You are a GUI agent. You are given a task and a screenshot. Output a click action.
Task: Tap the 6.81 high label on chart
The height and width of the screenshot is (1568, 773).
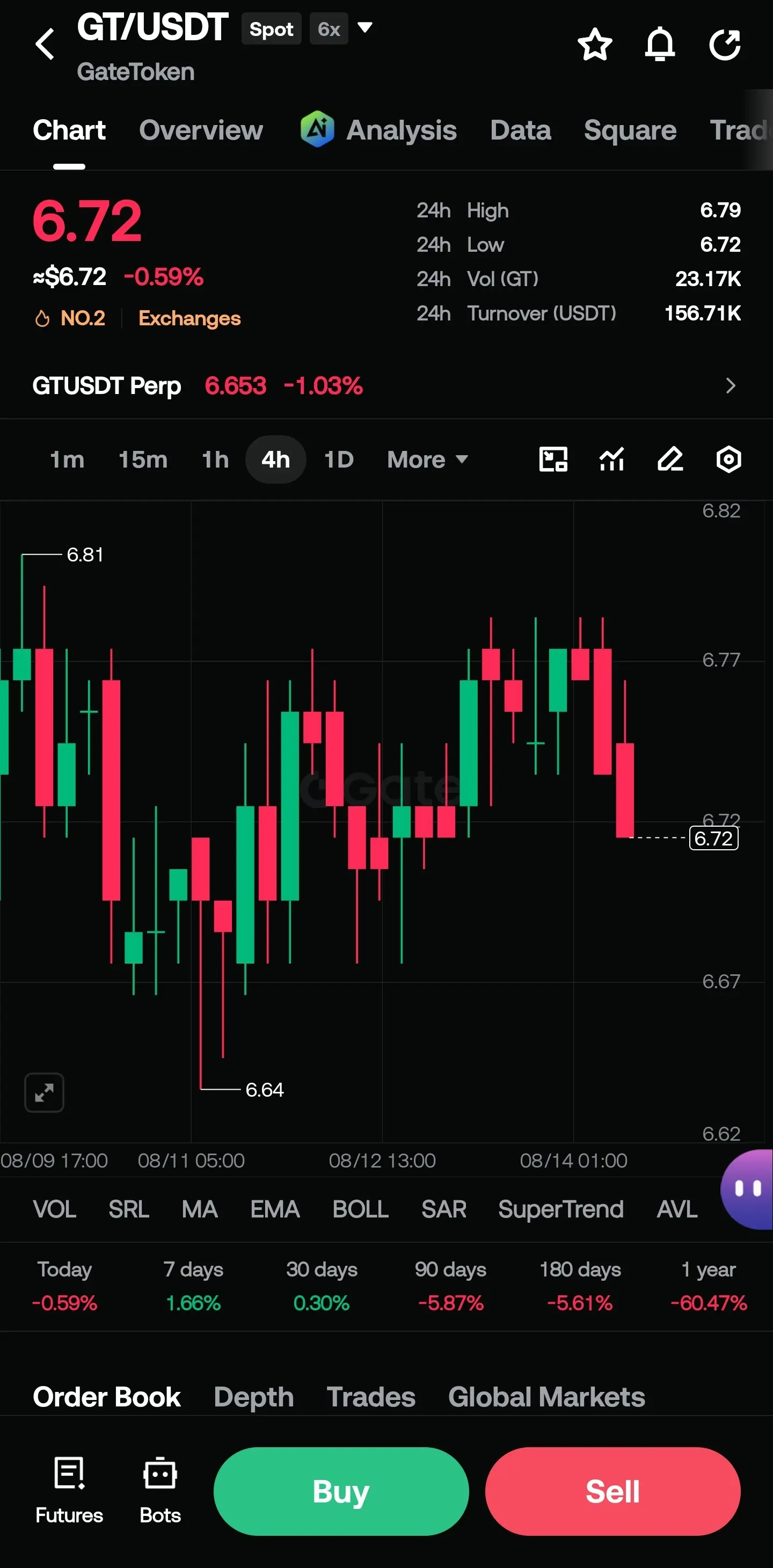coord(85,555)
